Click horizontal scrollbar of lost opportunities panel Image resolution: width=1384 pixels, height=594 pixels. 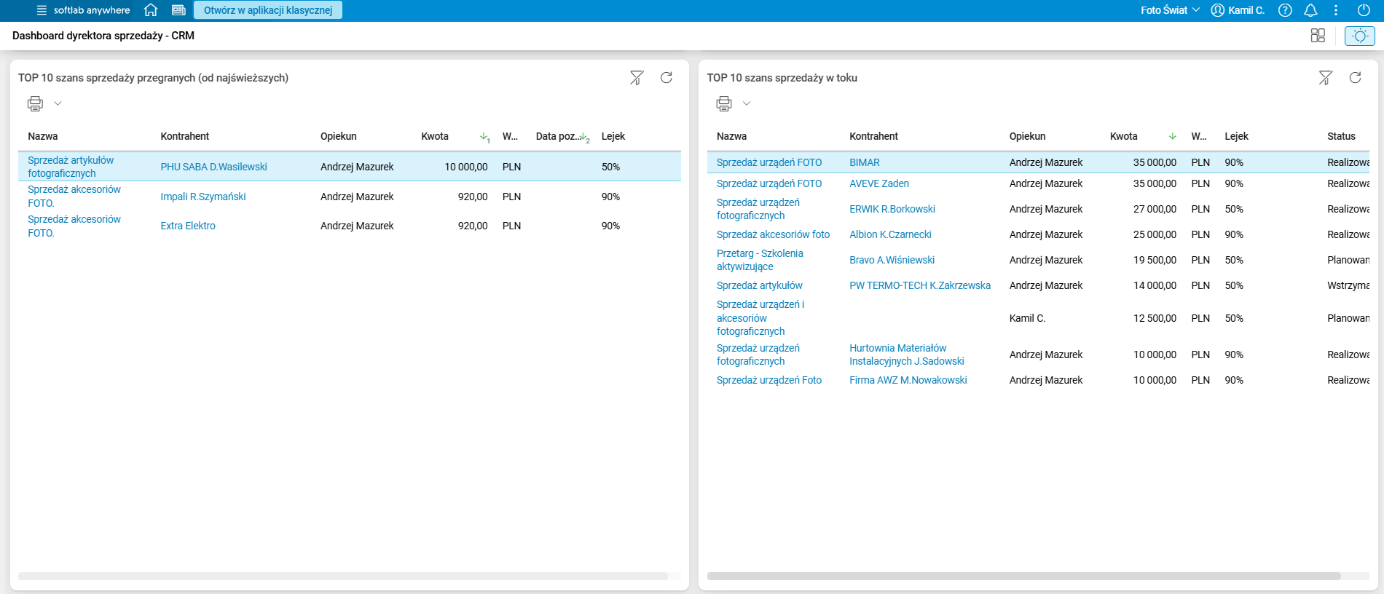pos(343,576)
